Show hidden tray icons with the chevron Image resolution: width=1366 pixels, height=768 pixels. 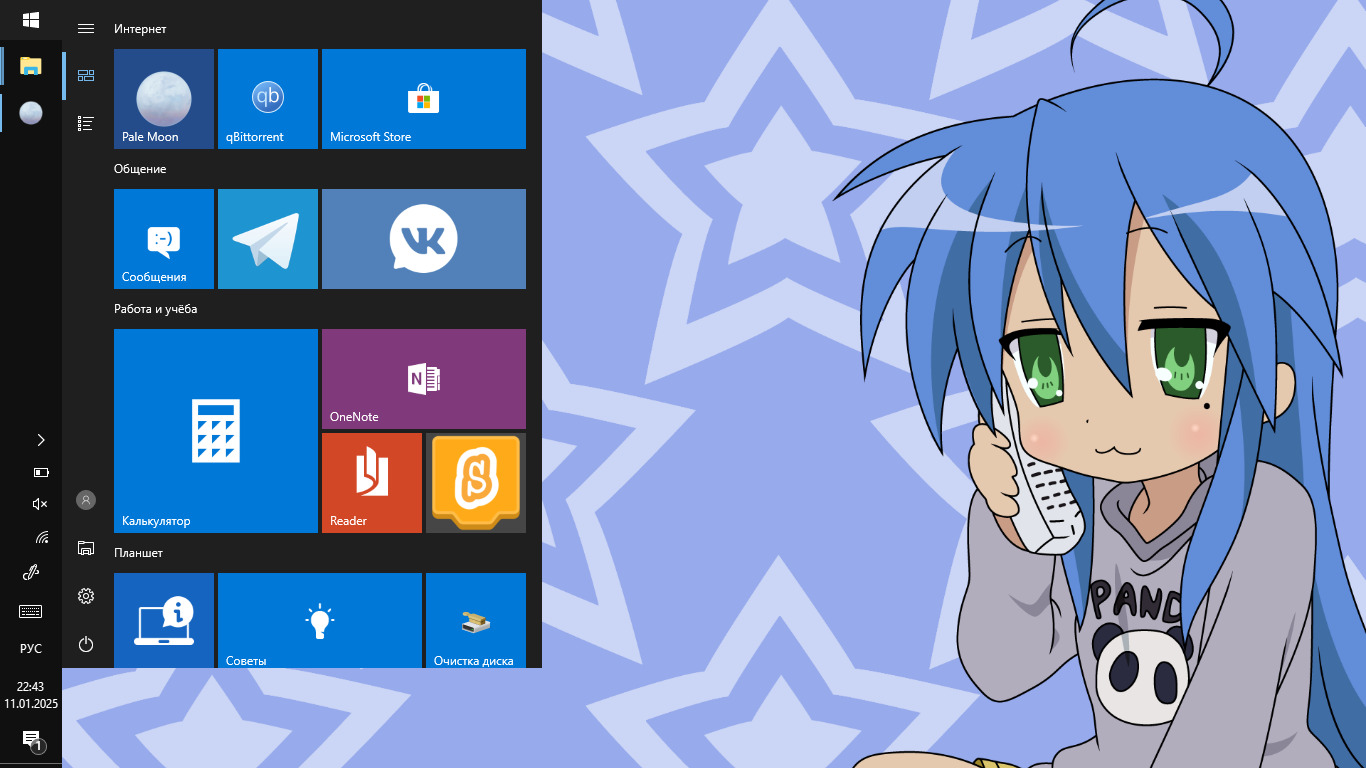pos(40,440)
